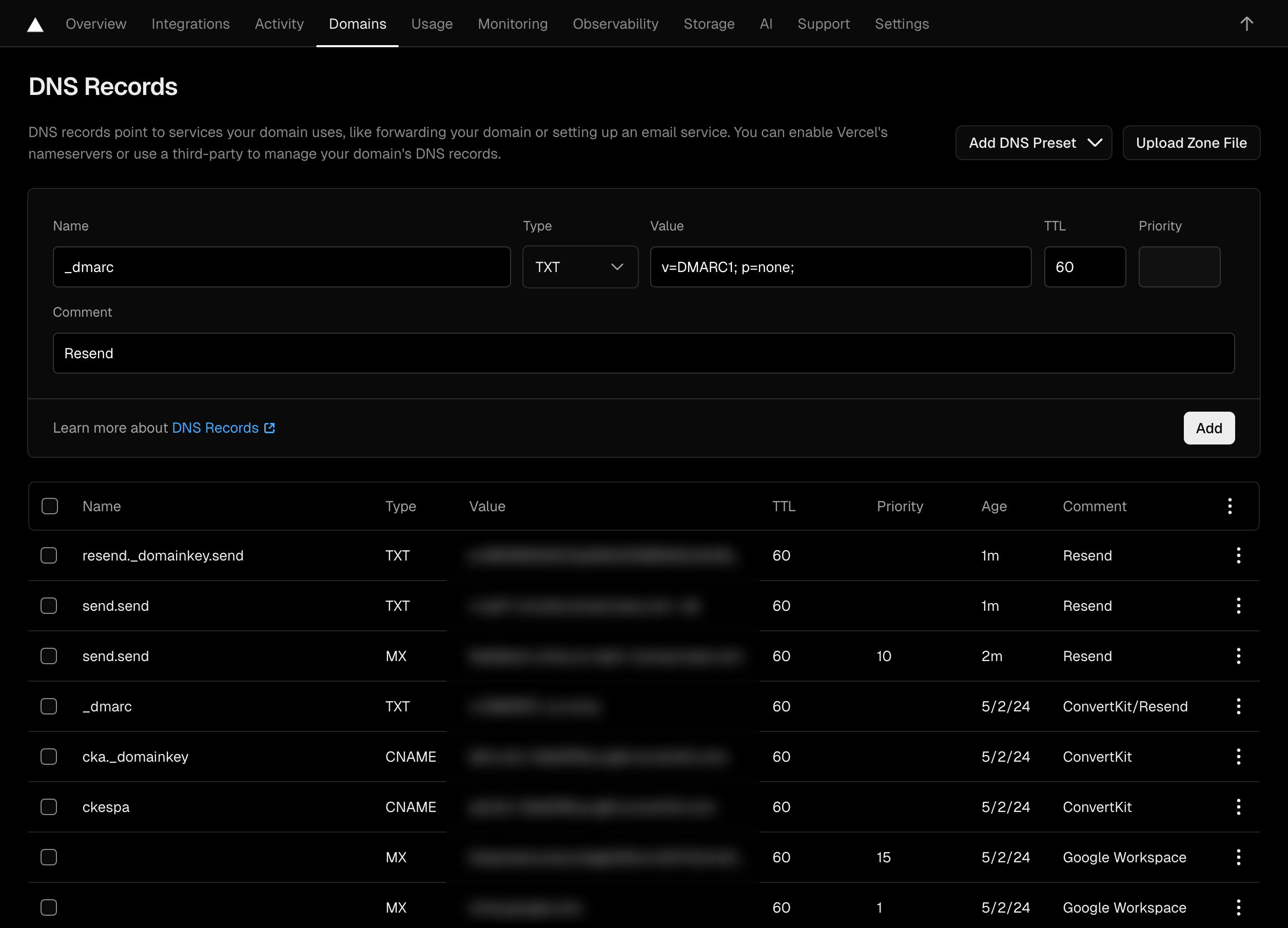Switch to the Monitoring tab
This screenshot has width=1288, height=928.
512,24
